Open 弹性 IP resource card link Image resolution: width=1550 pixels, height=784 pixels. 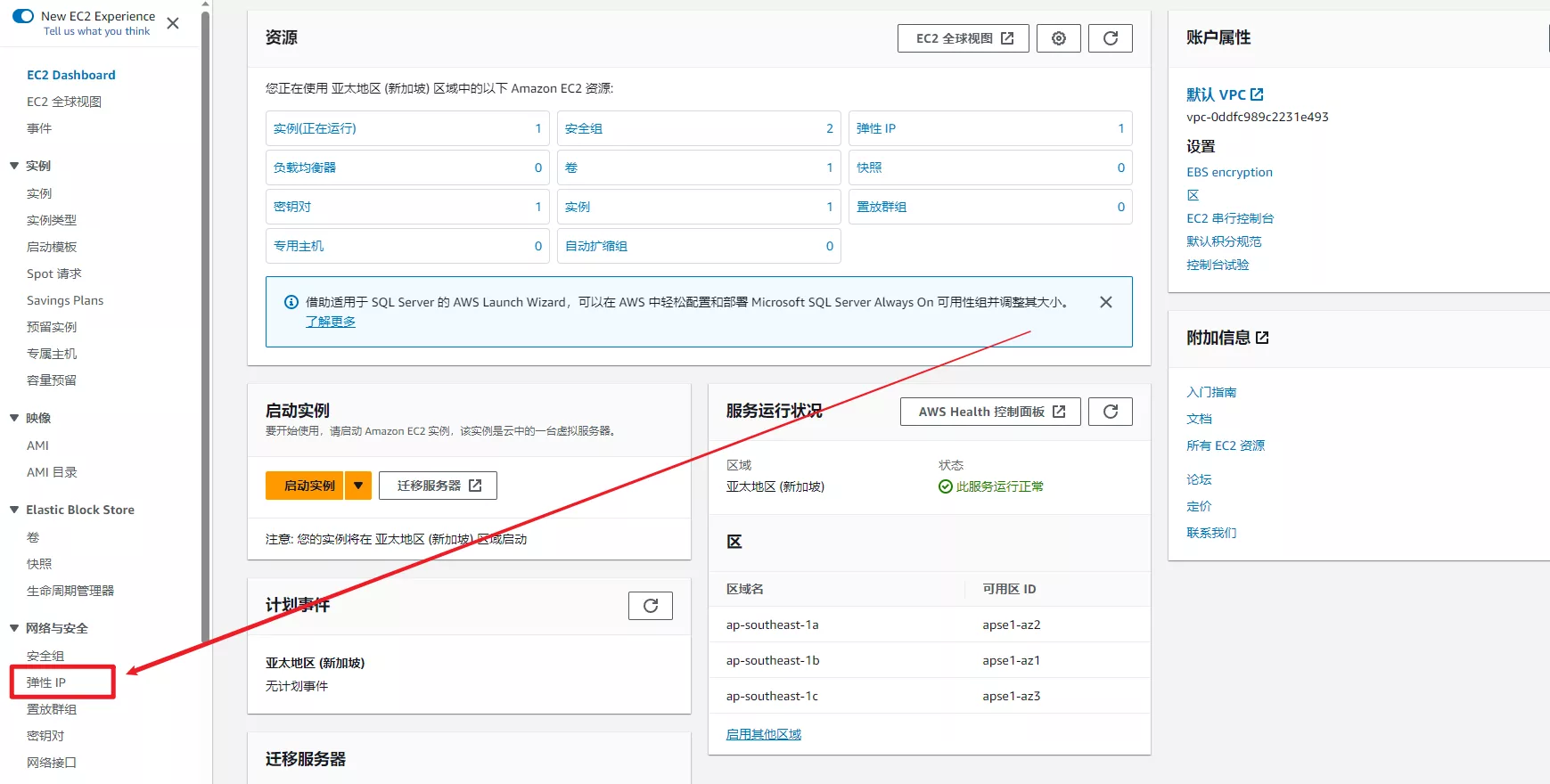pos(876,128)
